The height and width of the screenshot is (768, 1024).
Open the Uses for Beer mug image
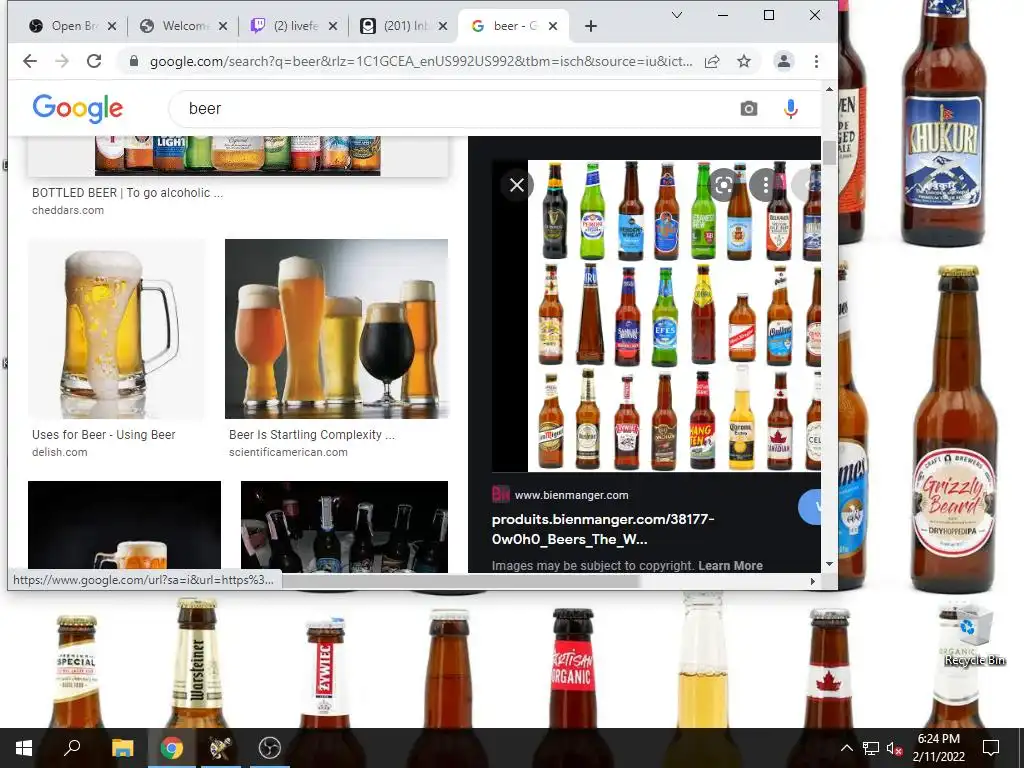point(117,329)
